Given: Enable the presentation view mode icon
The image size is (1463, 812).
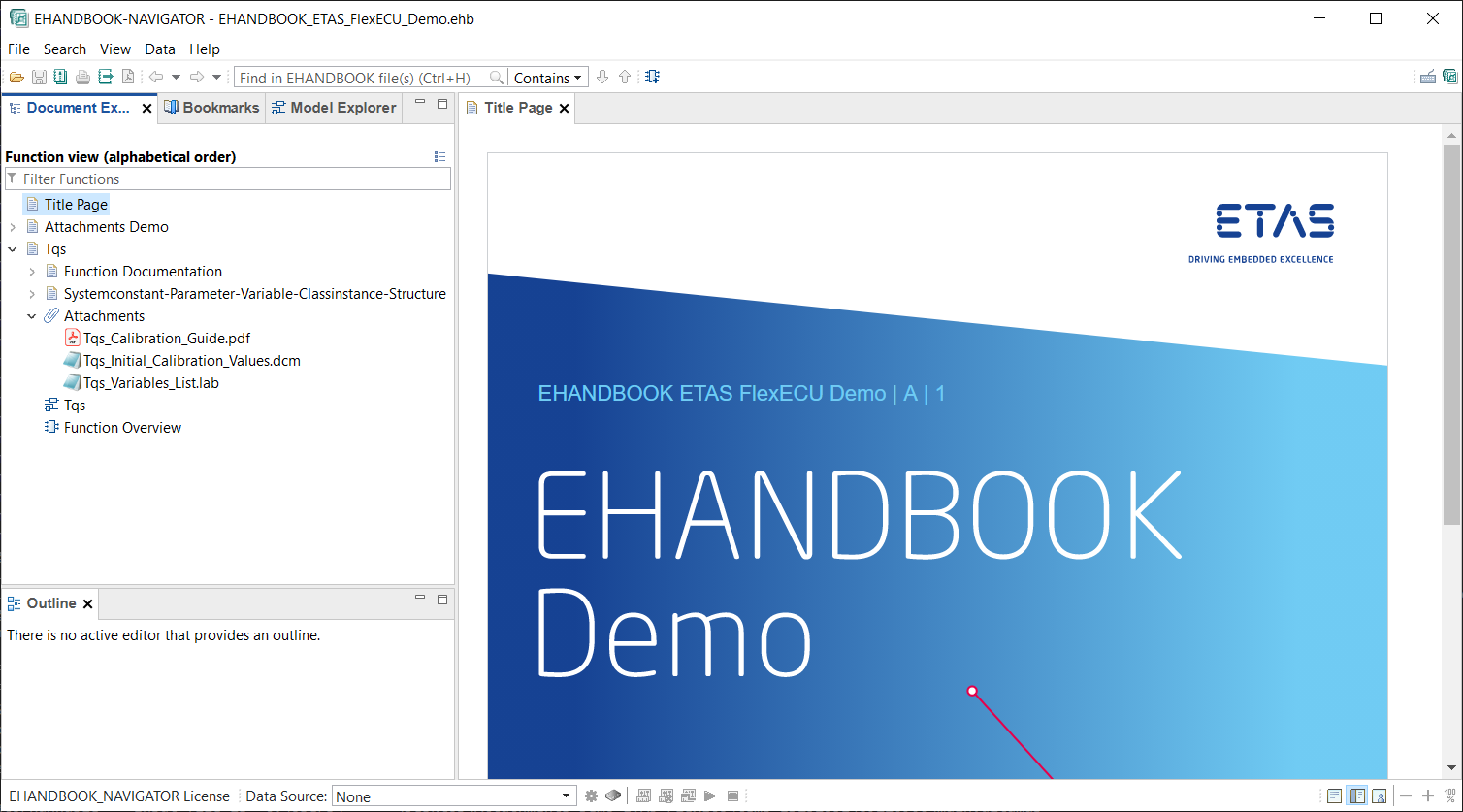Looking at the screenshot, I should (x=1381, y=796).
